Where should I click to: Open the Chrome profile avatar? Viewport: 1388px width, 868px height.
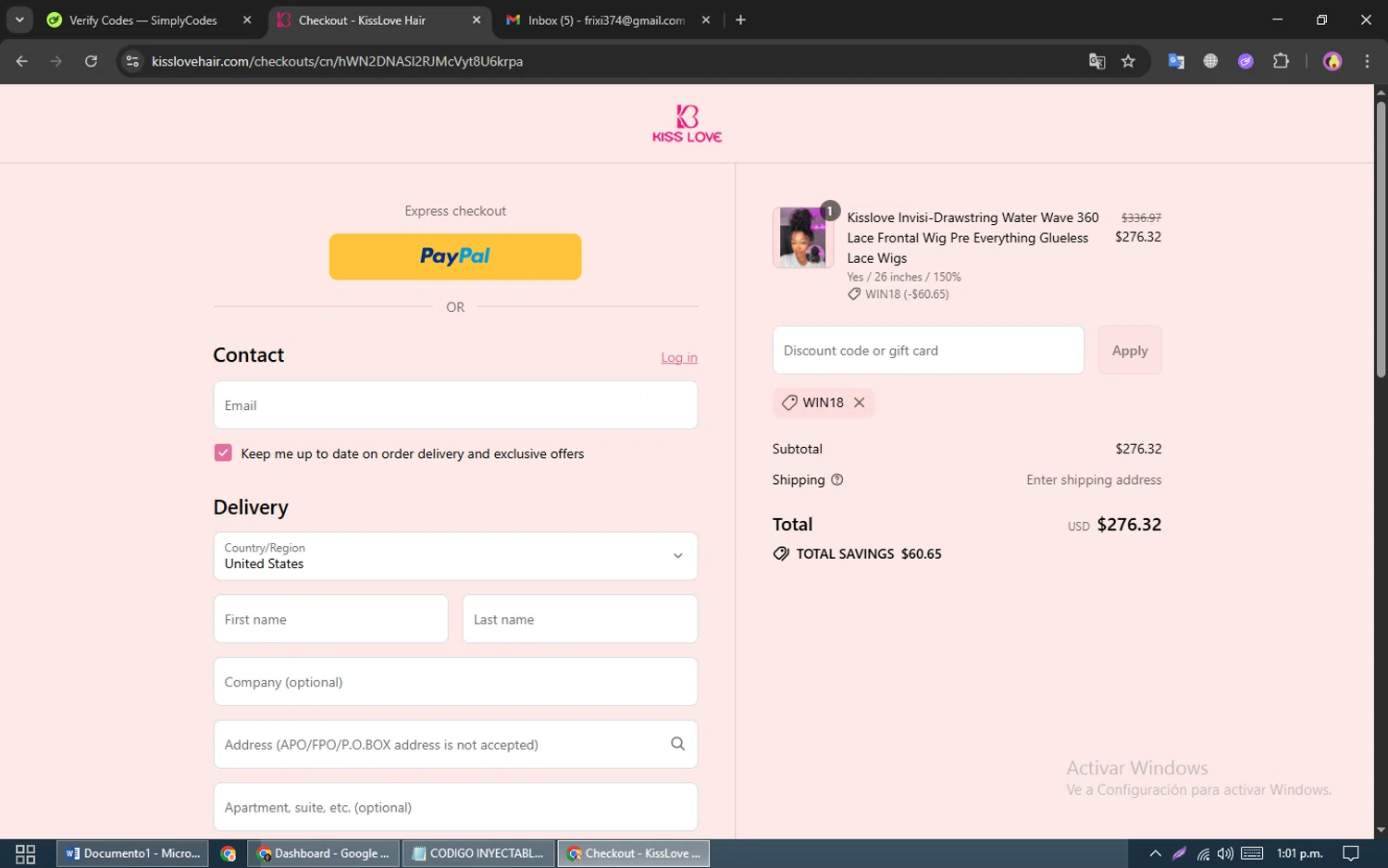[x=1332, y=61]
